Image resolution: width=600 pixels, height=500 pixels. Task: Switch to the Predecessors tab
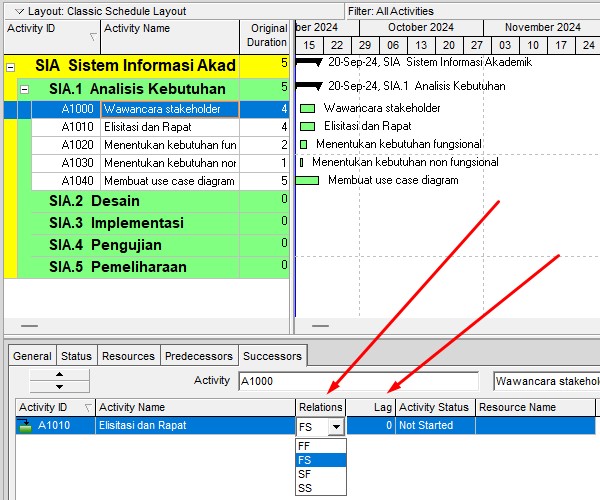(199, 356)
